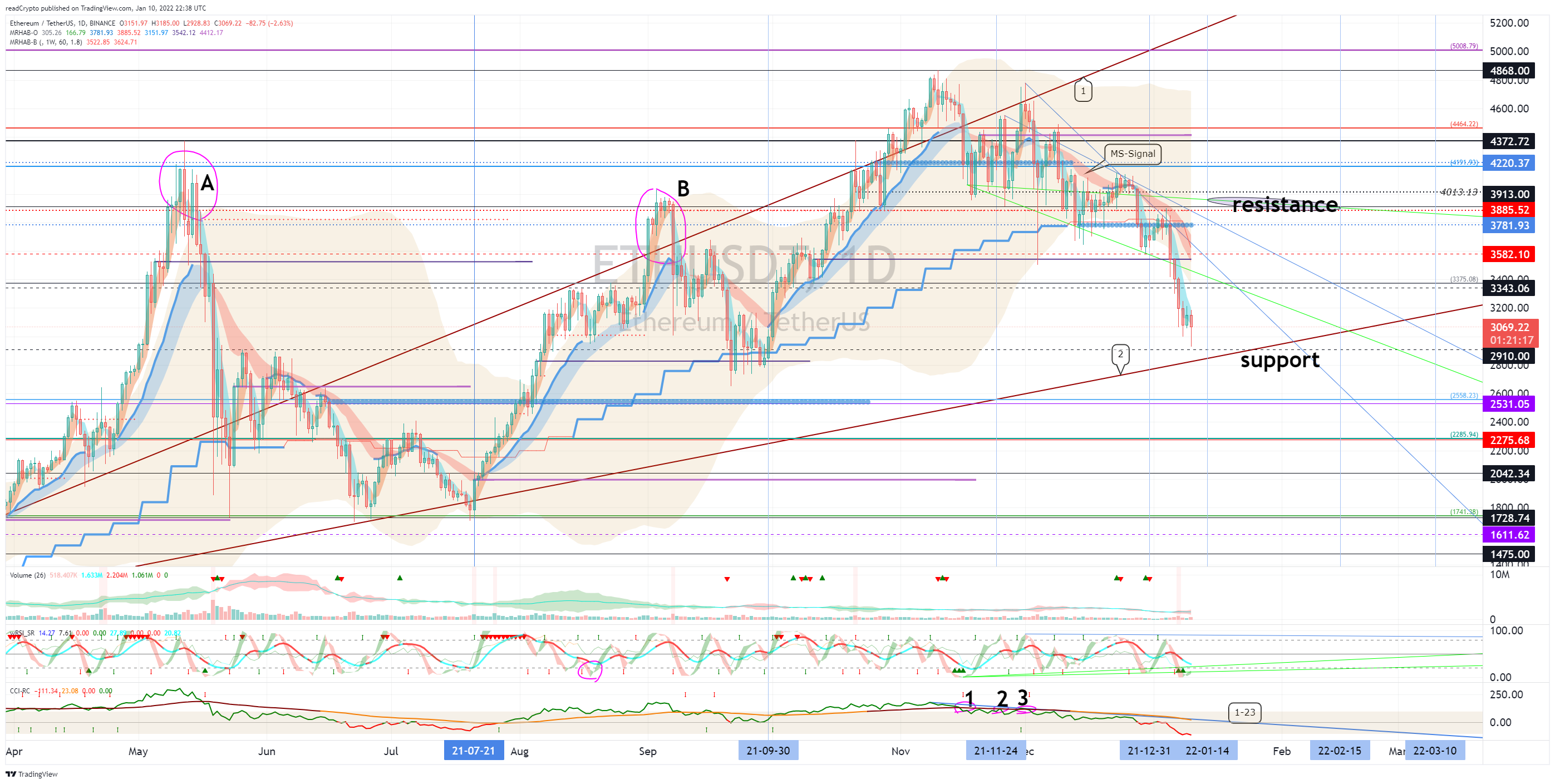The height and width of the screenshot is (784, 1555).
Task: Click the 'A' label near May peak
Action: tap(207, 183)
